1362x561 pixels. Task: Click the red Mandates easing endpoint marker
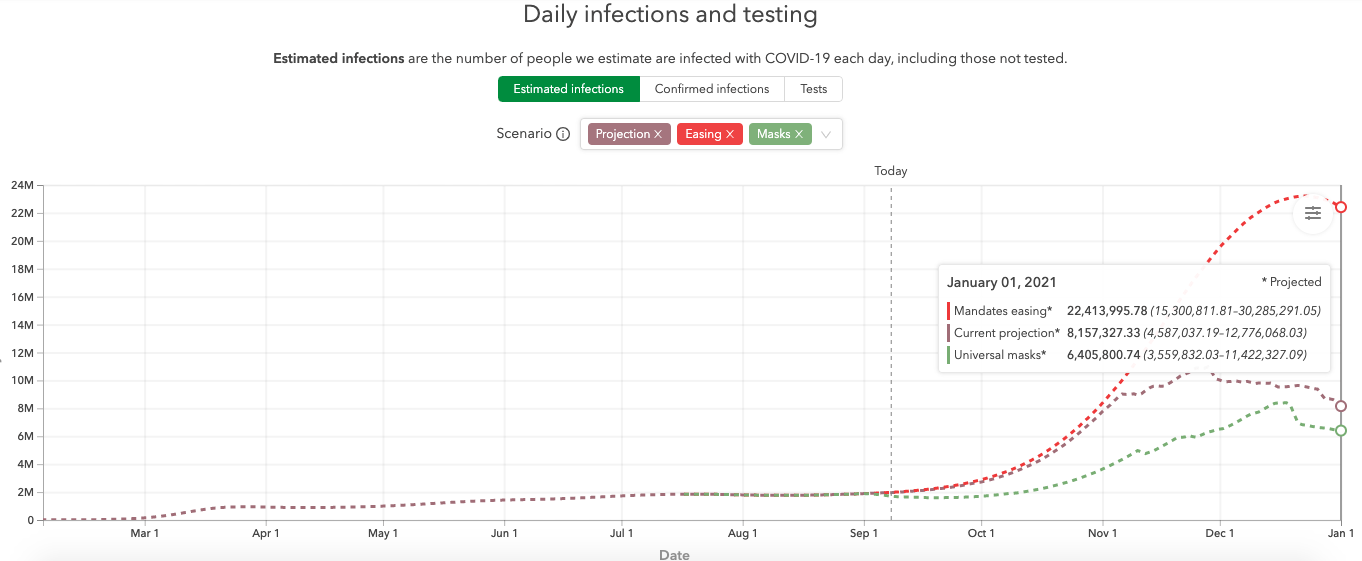[x=1341, y=207]
